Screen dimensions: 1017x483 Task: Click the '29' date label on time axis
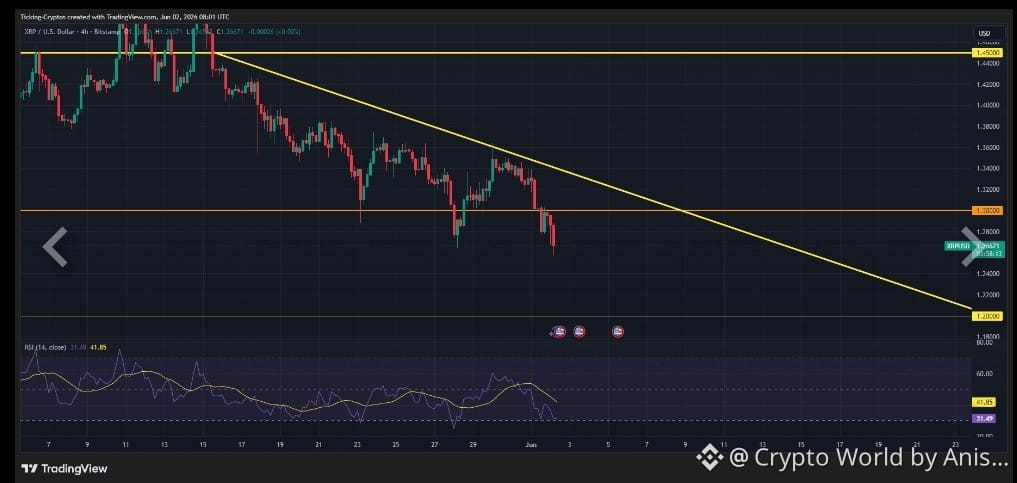[x=473, y=445]
